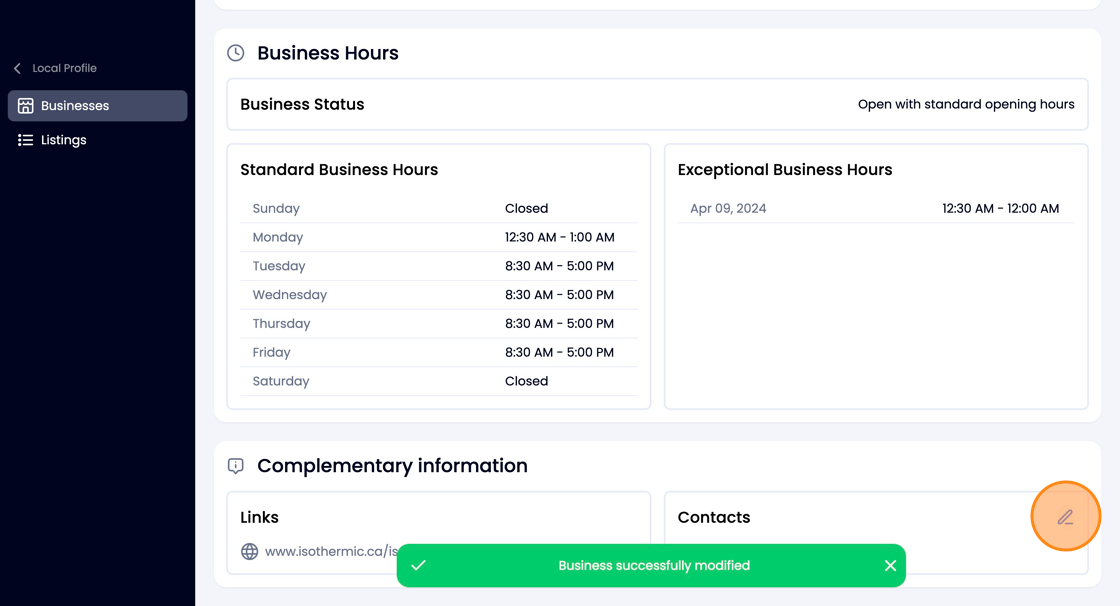Click Thursday hours 8:30 AM - 5:00 PM
The width and height of the screenshot is (1120, 606).
click(x=559, y=324)
